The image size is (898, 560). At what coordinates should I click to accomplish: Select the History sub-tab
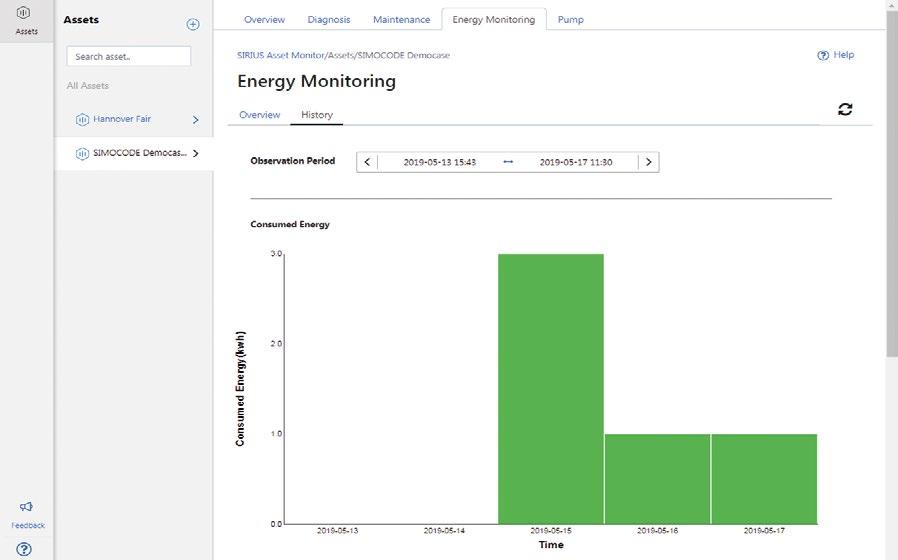pos(317,115)
